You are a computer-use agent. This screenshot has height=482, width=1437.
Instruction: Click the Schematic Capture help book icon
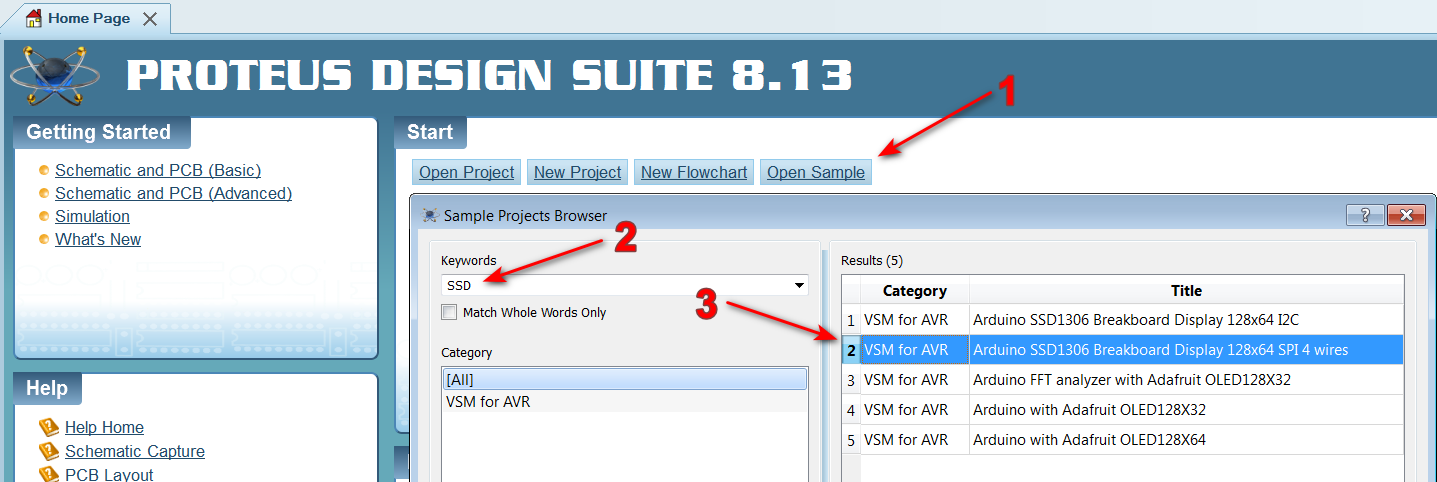click(x=49, y=451)
